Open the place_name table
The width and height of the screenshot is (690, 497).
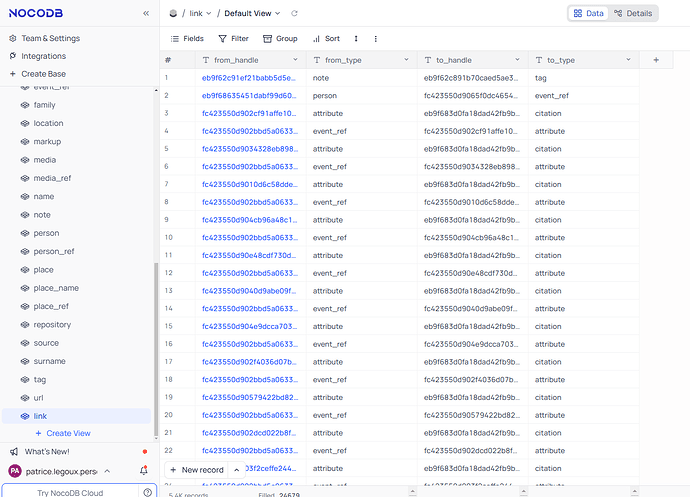click(x=56, y=288)
